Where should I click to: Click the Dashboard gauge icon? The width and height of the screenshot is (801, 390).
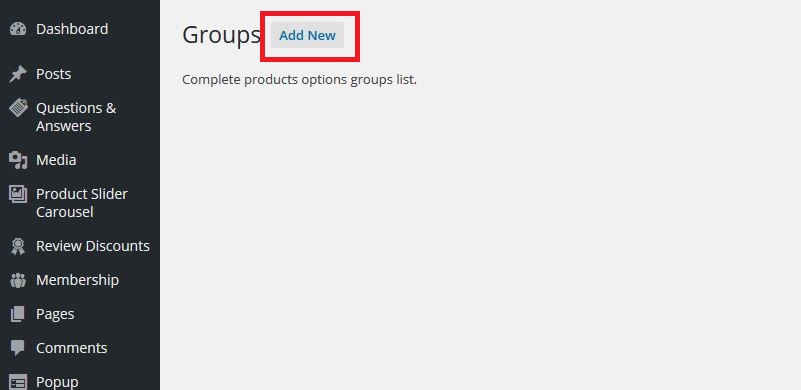pyautogui.click(x=18, y=29)
